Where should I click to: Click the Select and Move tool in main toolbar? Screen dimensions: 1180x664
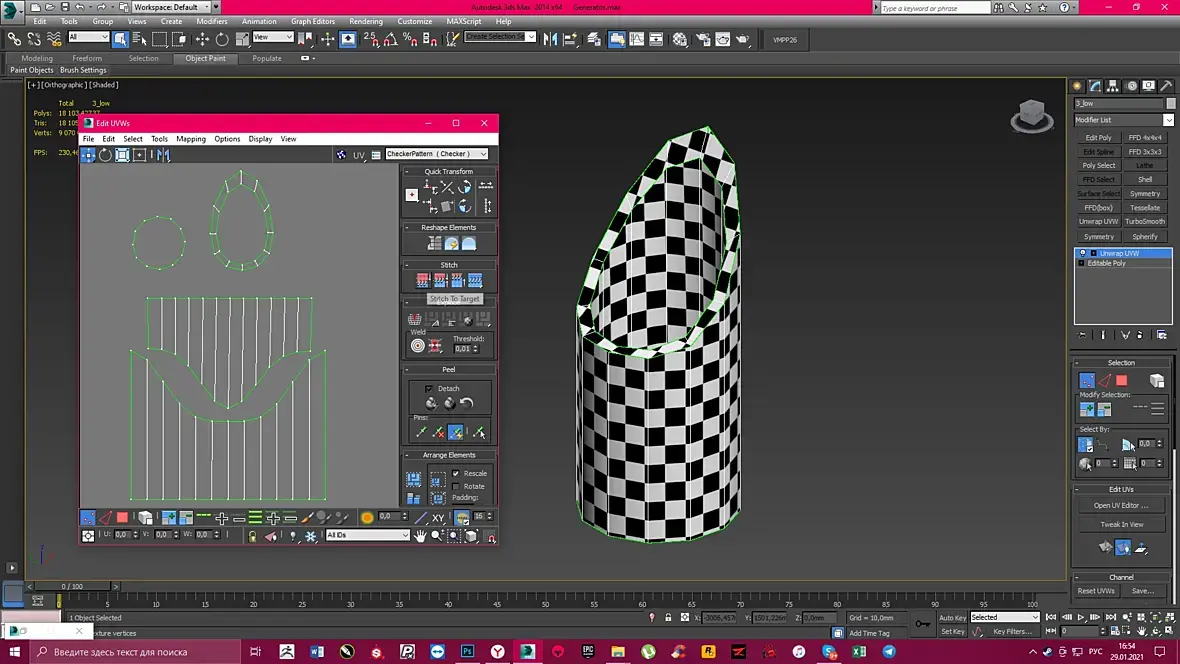[202, 40]
